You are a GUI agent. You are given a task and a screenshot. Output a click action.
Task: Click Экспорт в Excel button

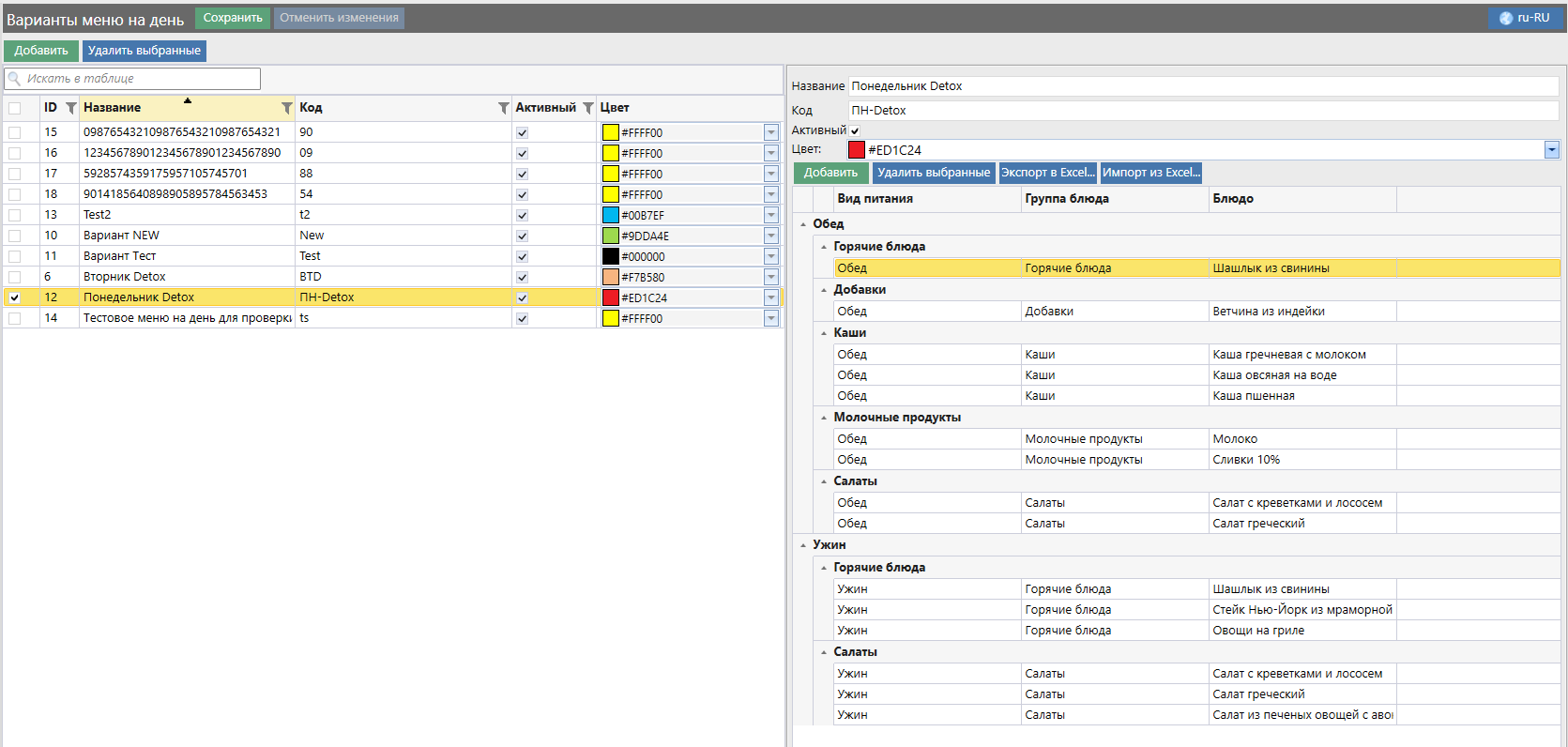(x=1047, y=173)
